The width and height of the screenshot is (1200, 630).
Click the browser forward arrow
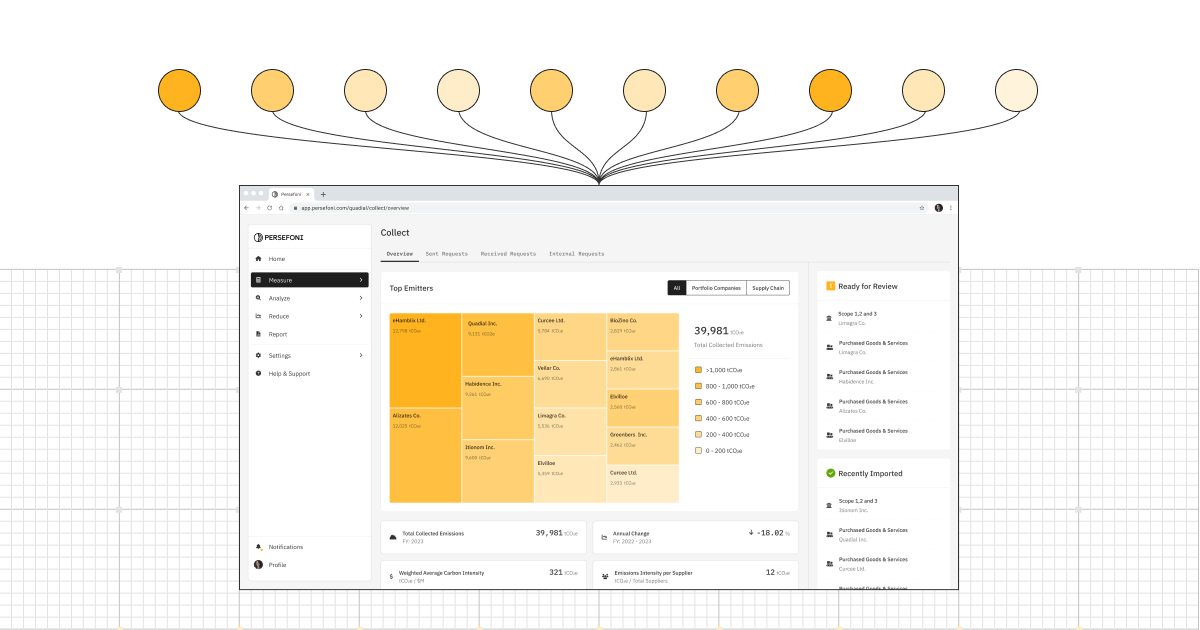[x=258, y=207]
